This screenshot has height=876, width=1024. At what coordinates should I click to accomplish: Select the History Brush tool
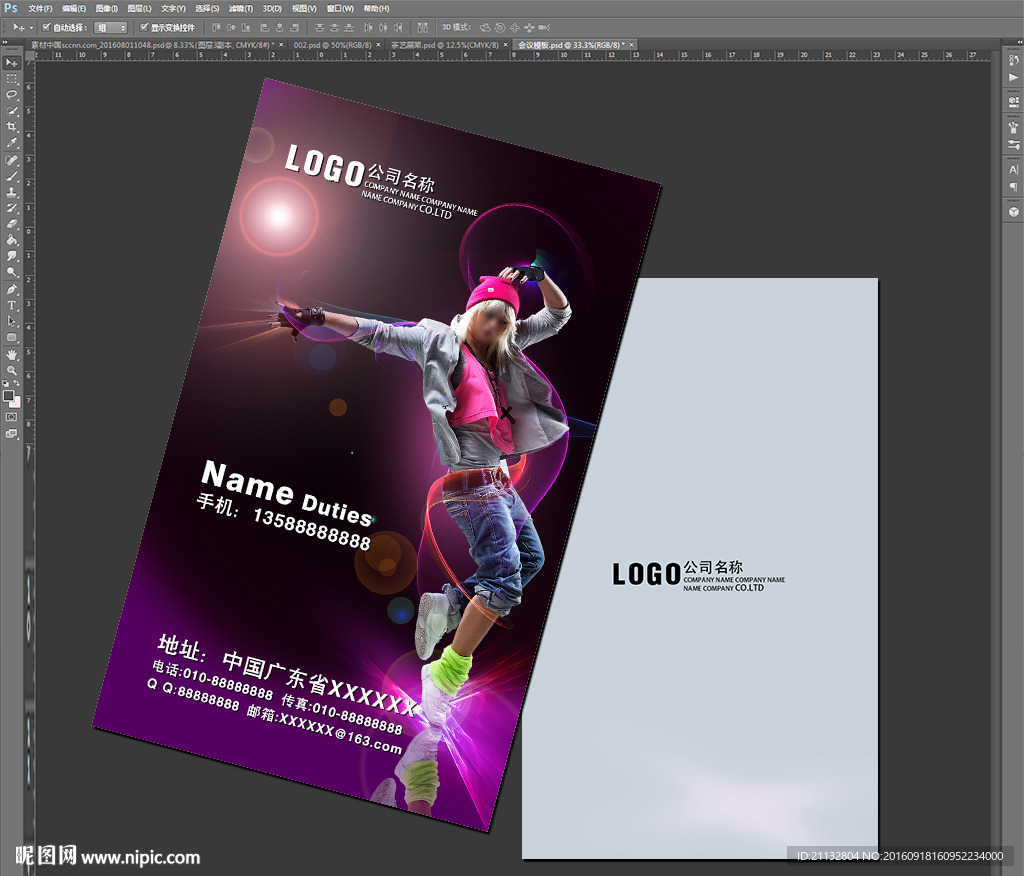pos(12,208)
